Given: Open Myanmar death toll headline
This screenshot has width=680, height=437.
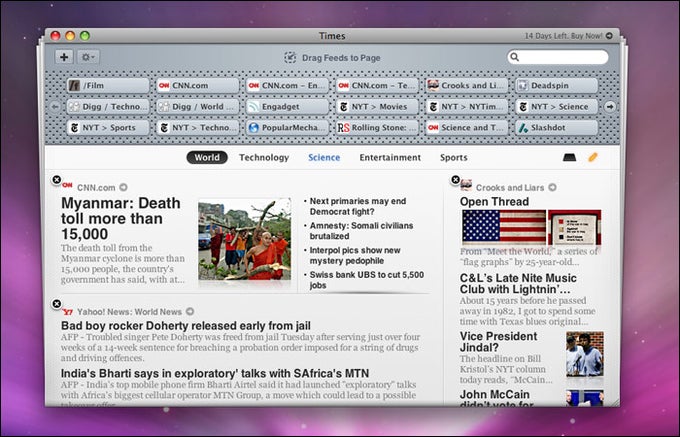Looking at the screenshot, I should pos(121,218).
